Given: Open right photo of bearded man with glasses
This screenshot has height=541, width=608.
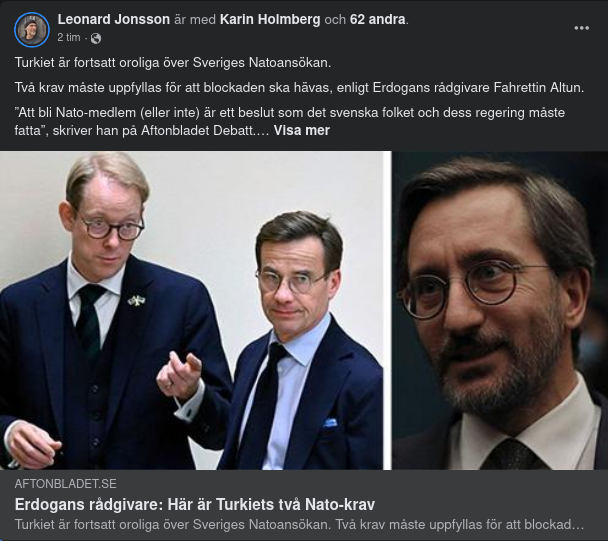Looking at the screenshot, I should coord(500,310).
